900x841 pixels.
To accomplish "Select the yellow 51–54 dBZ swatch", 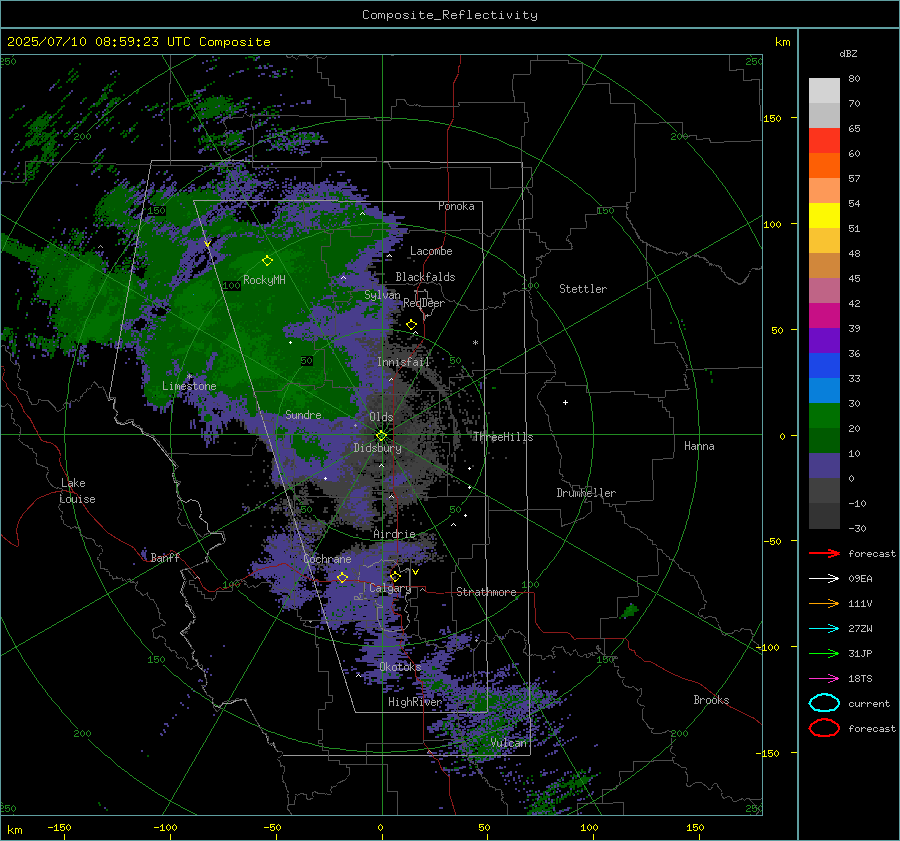I will 824,216.
